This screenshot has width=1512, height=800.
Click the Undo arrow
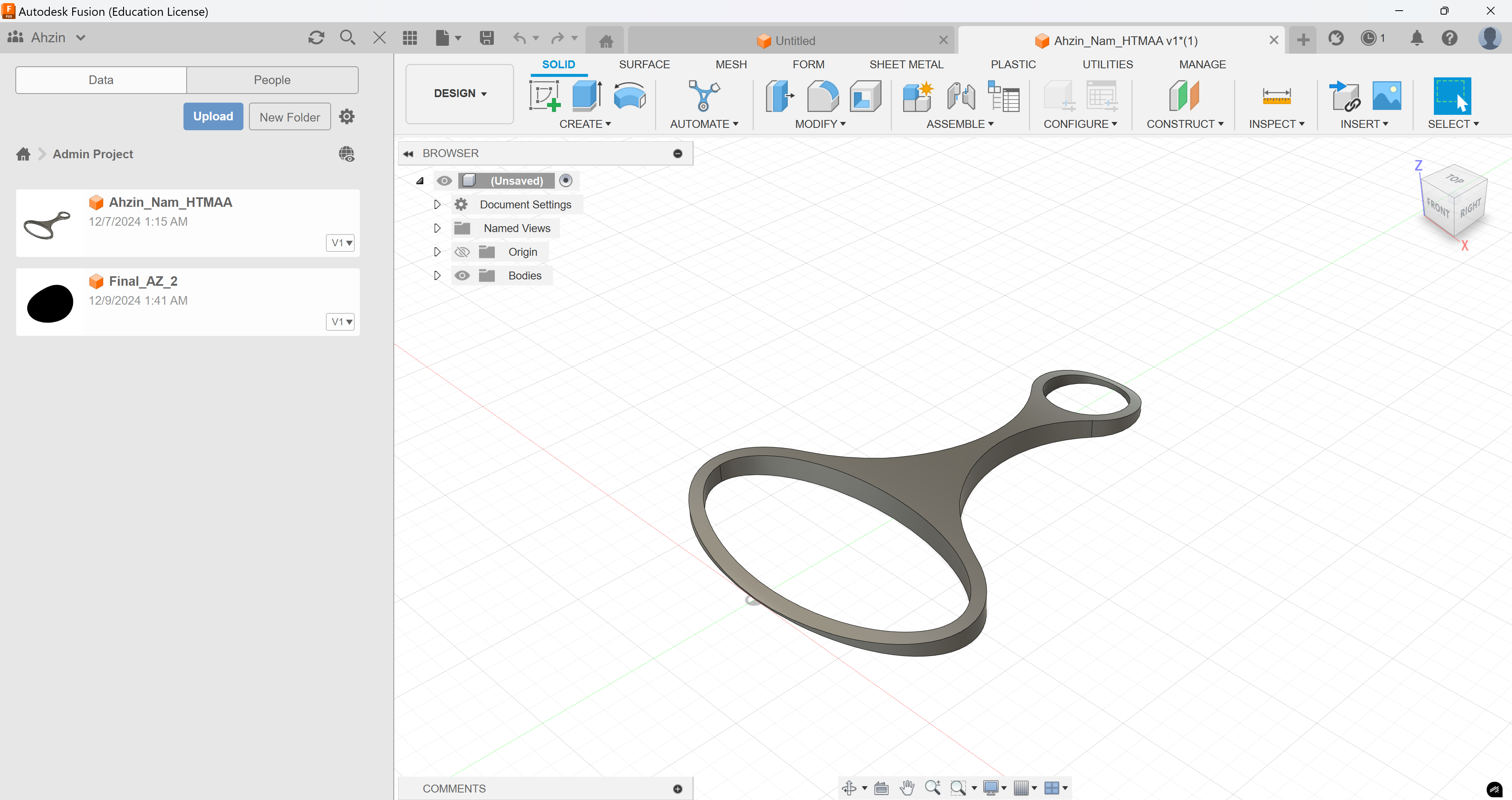pos(520,38)
